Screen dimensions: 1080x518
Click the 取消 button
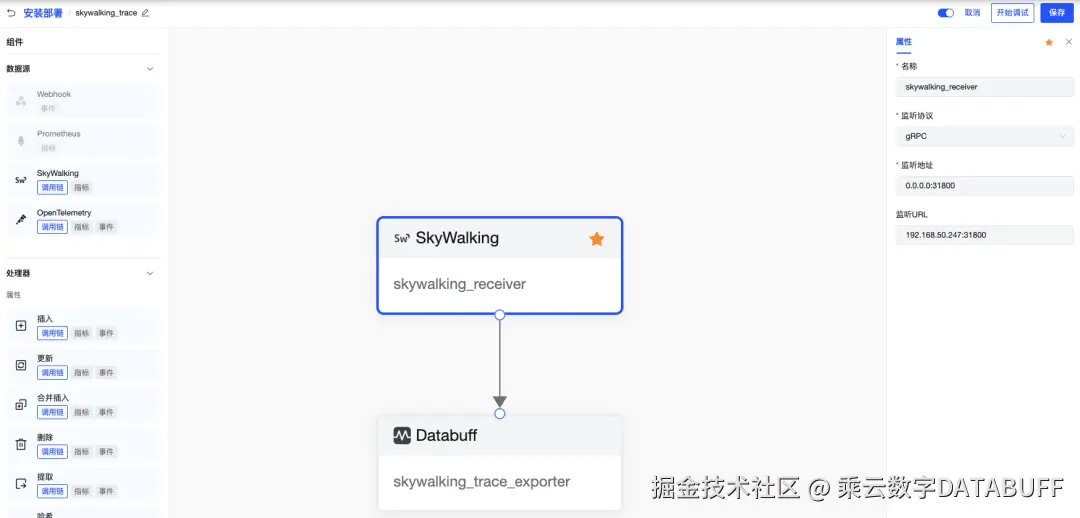point(972,12)
